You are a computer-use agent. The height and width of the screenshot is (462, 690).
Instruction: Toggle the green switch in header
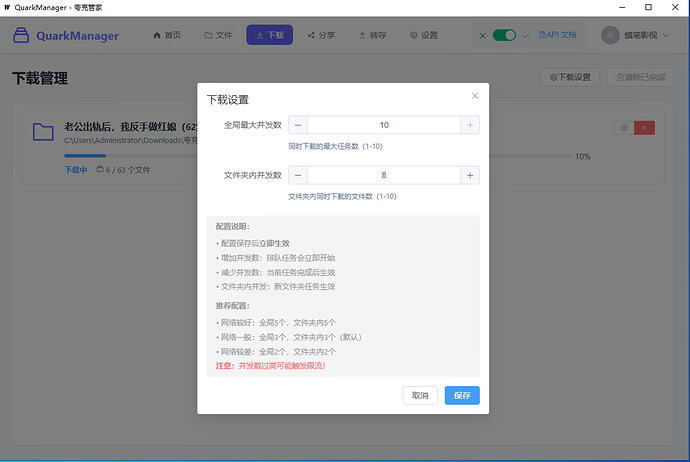click(x=504, y=35)
